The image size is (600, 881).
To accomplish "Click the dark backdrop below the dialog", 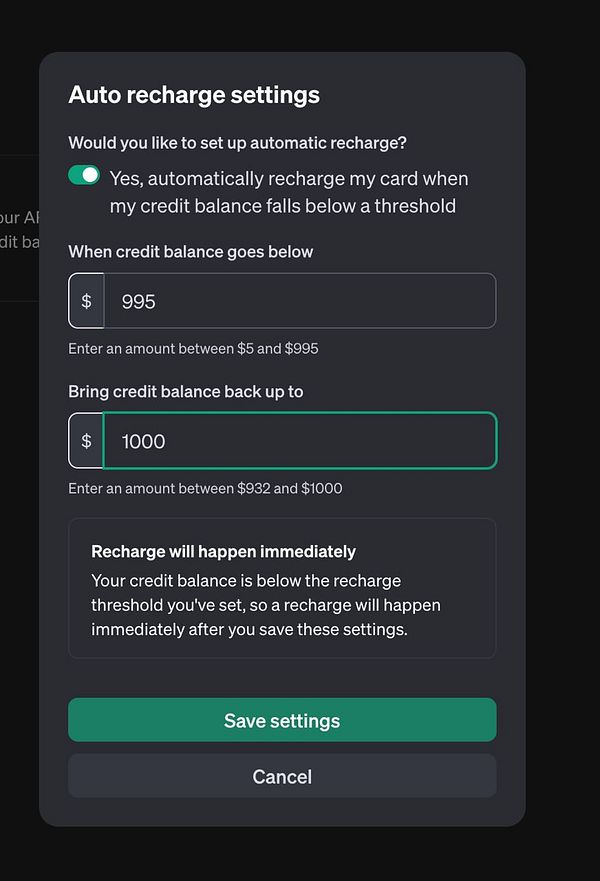I will click(x=300, y=855).
